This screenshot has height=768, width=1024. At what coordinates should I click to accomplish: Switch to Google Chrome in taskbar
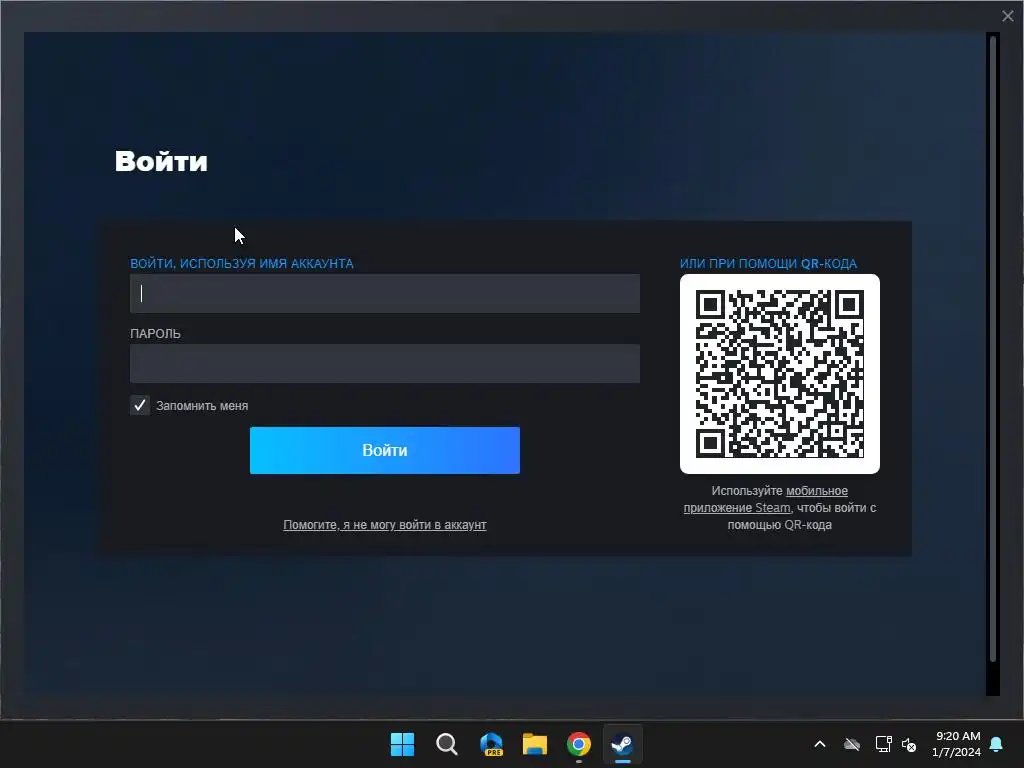(x=579, y=744)
